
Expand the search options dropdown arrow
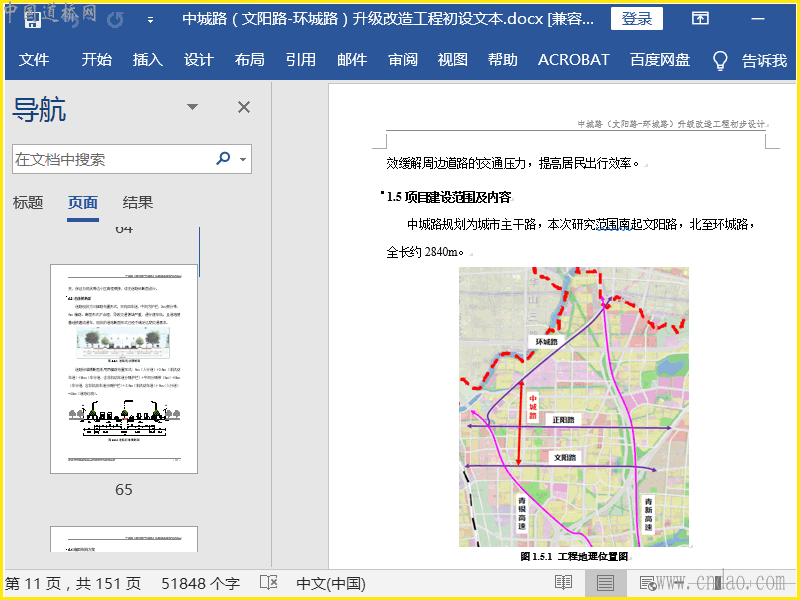pos(243,159)
